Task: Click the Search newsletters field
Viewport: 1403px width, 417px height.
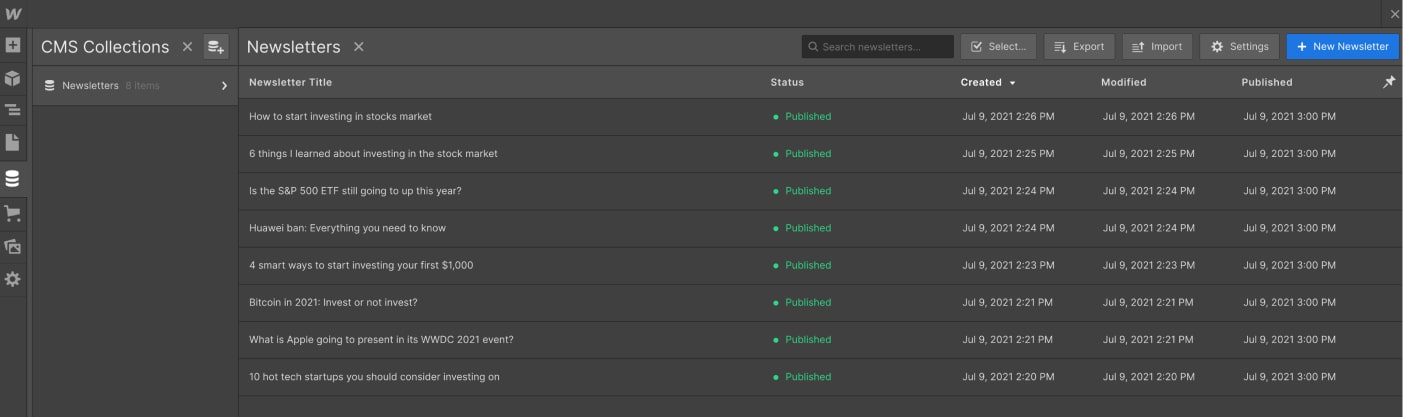Action: [877, 47]
